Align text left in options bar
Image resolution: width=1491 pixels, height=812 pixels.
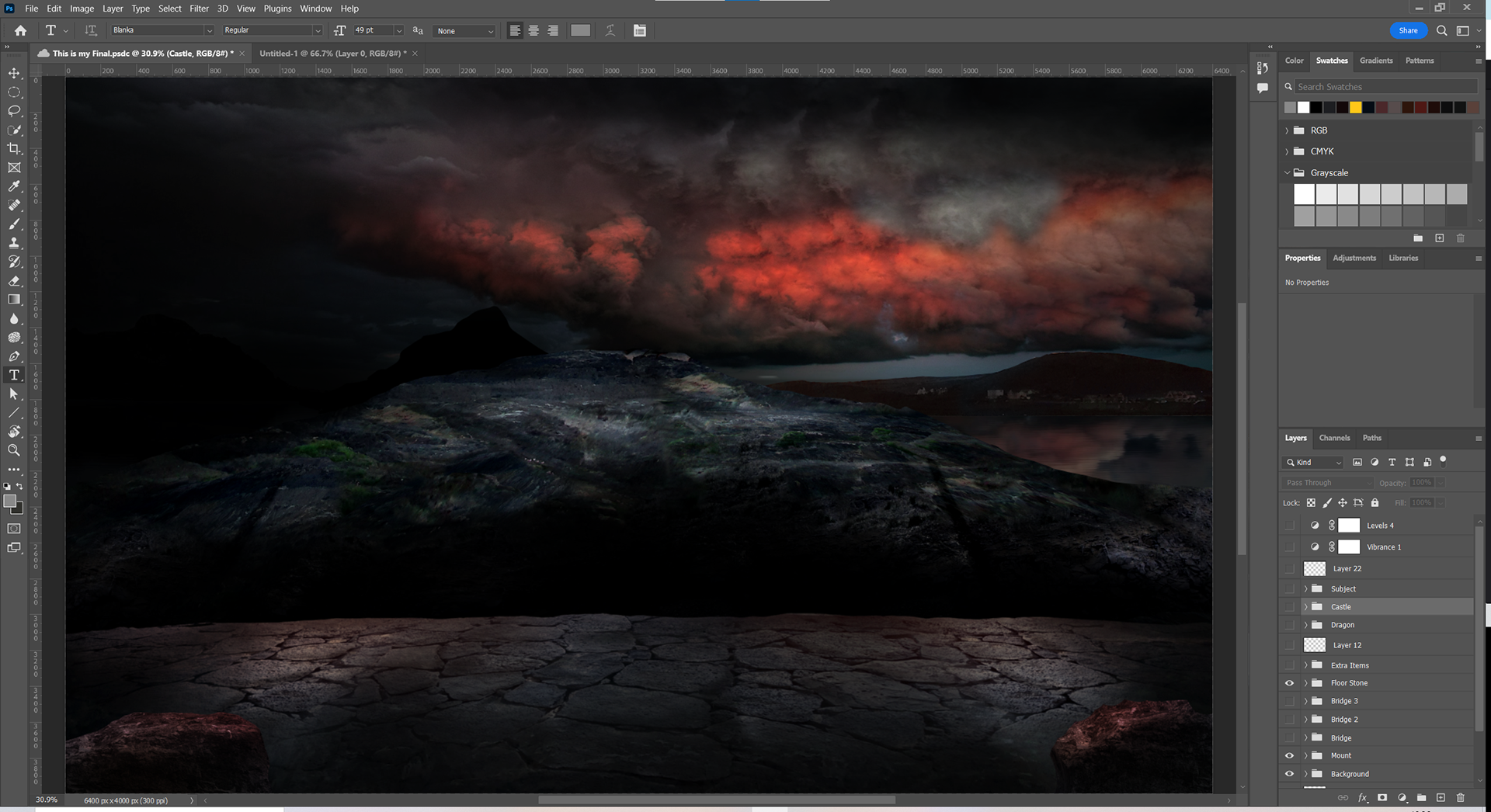click(515, 30)
